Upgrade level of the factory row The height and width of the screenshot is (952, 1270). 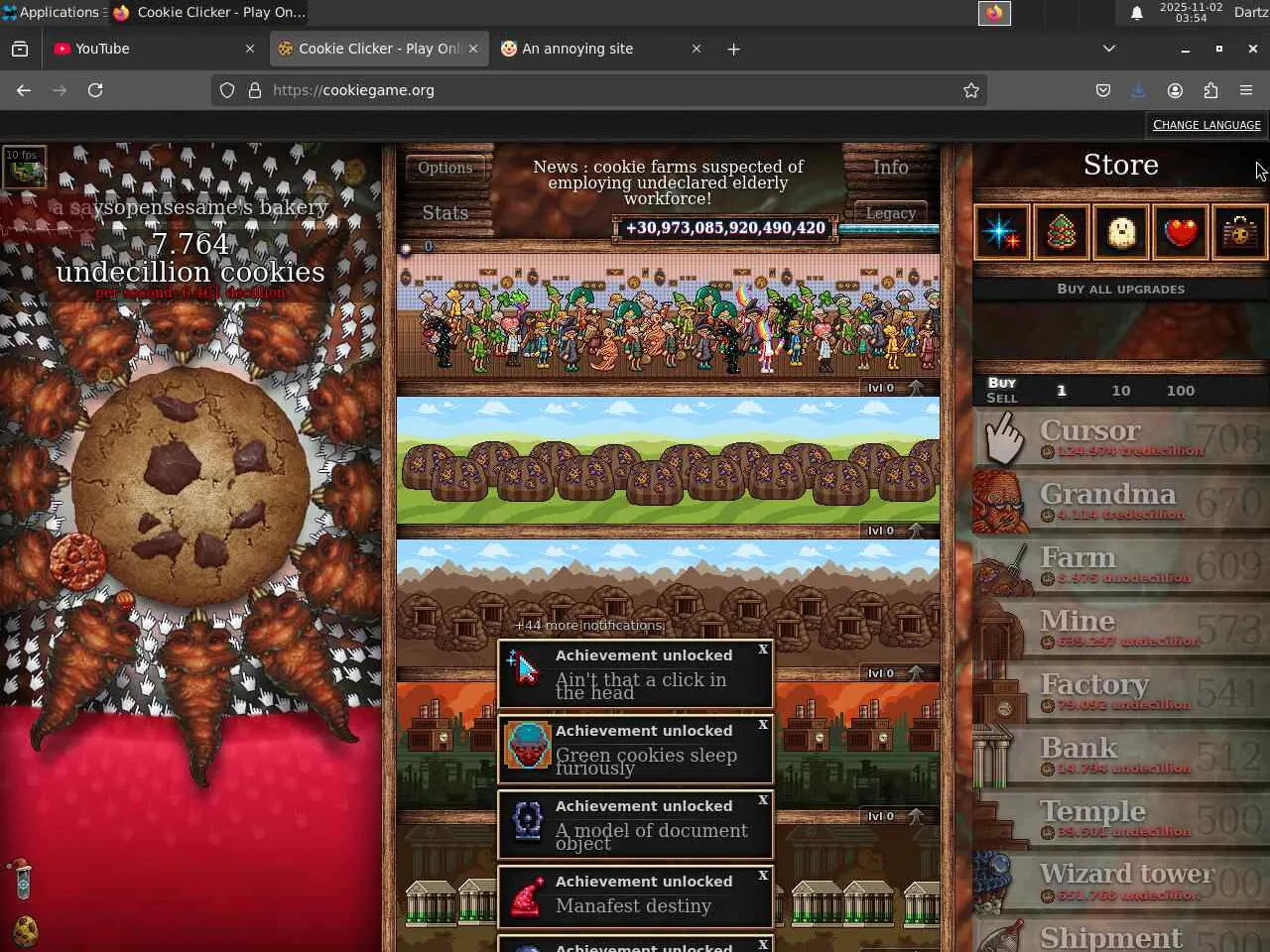click(x=895, y=816)
